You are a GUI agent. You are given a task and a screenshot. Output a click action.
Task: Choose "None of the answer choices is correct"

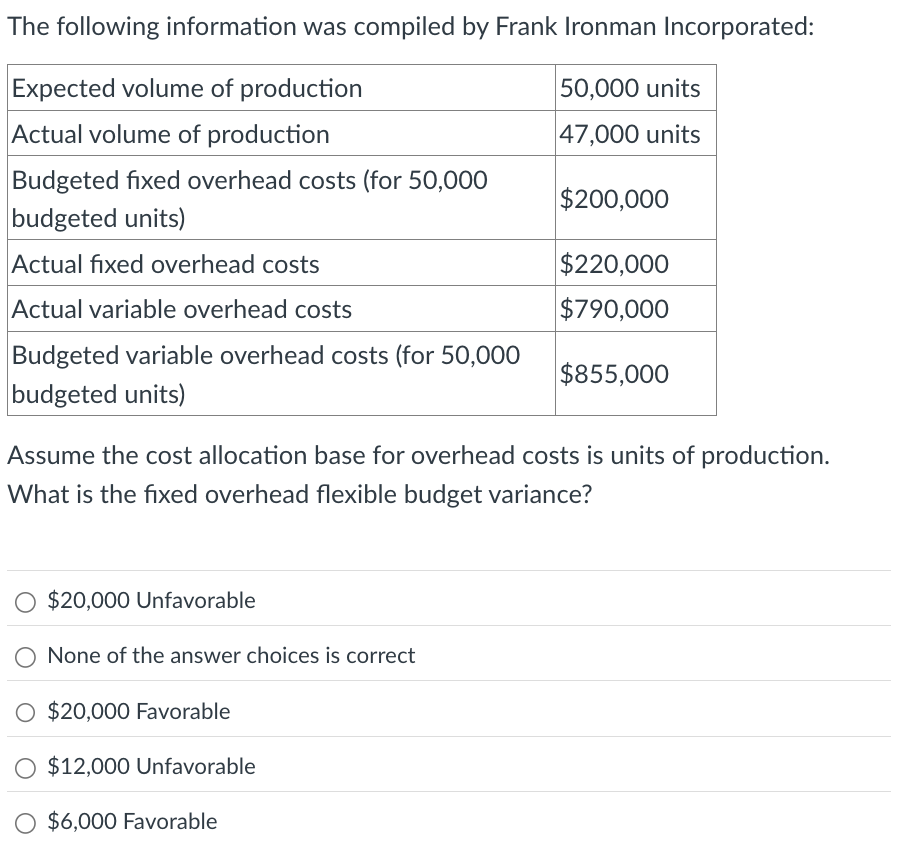(25, 656)
